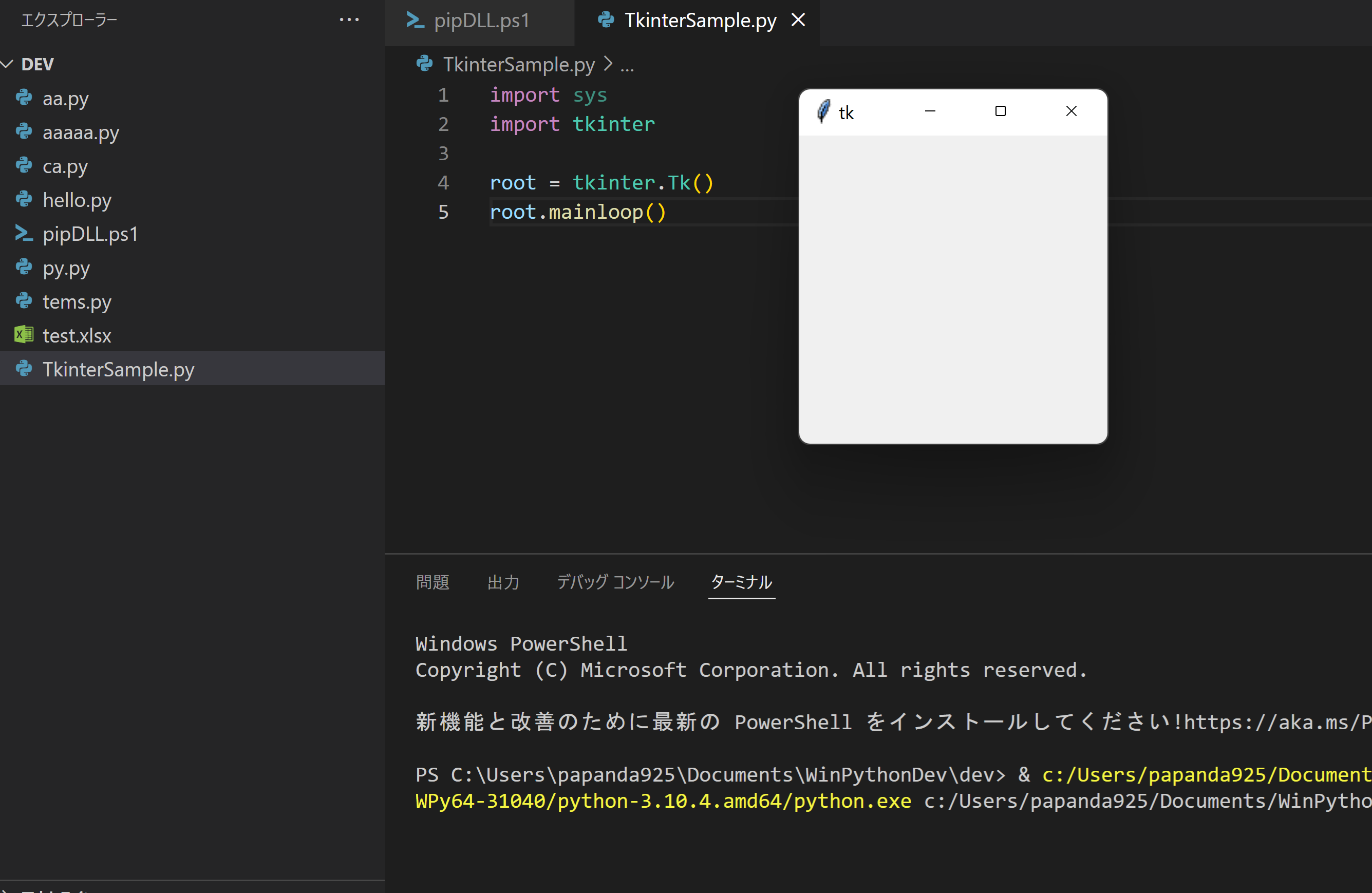Select TkinterSample.py in the explorer tree
Viewport: 1372px width, 893px height.
tap(192, 369)
